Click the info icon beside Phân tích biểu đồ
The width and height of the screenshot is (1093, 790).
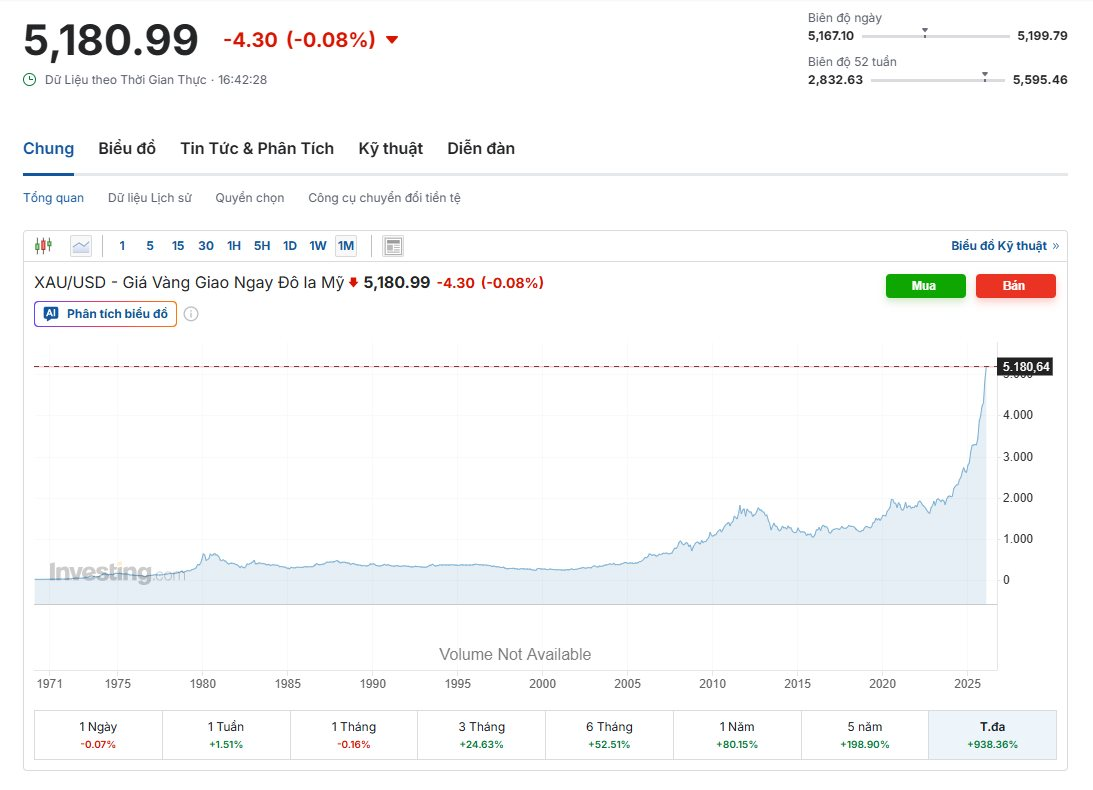(191, 314)
